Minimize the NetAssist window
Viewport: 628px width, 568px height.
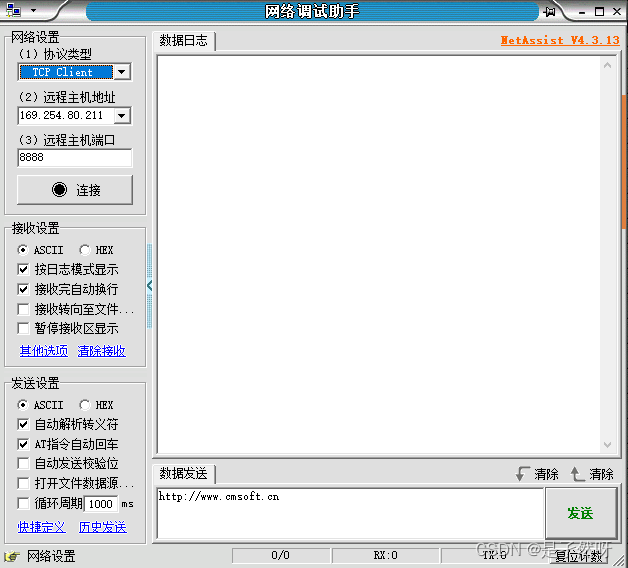pyautogui.click(x=582, y=12)
